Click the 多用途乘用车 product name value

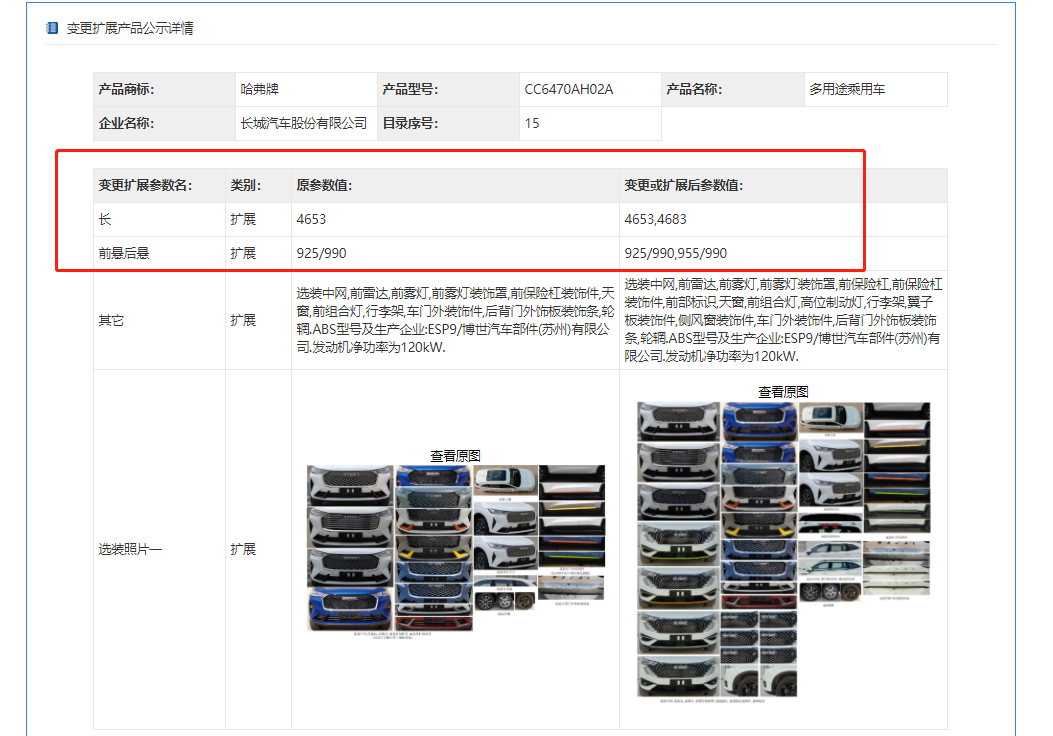[848, 89]
